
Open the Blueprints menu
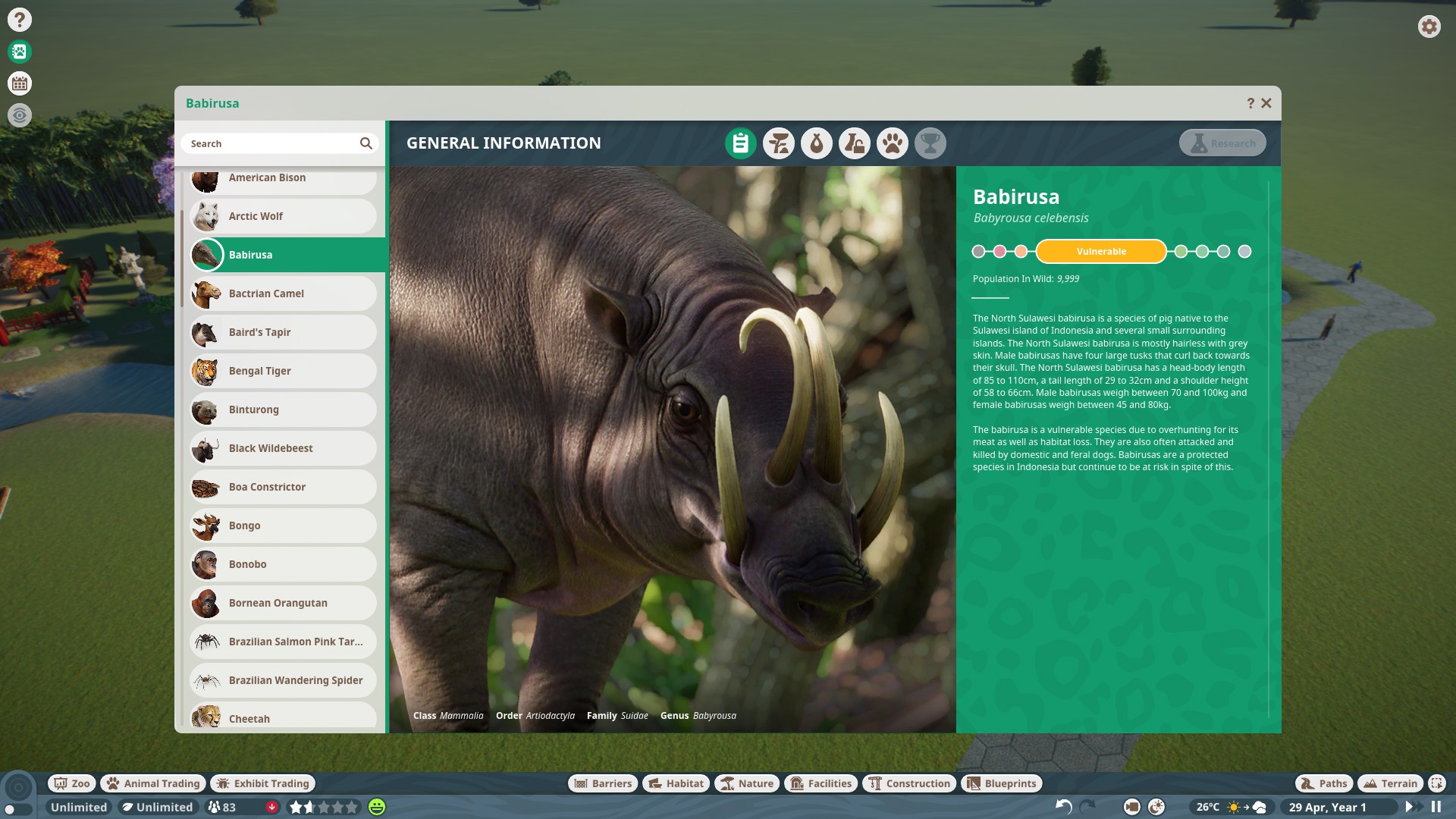coord(1001,783)
